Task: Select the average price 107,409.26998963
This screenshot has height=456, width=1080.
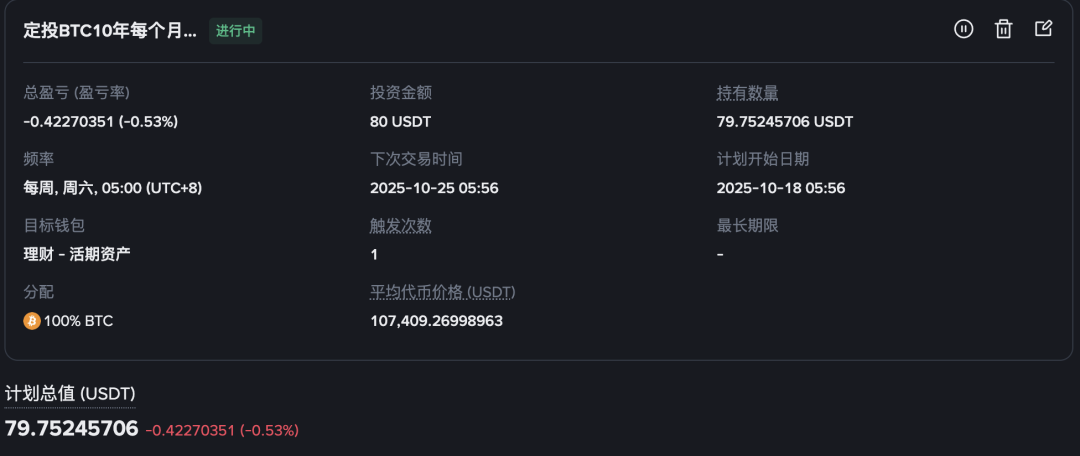Action: [x=436, y=321]
